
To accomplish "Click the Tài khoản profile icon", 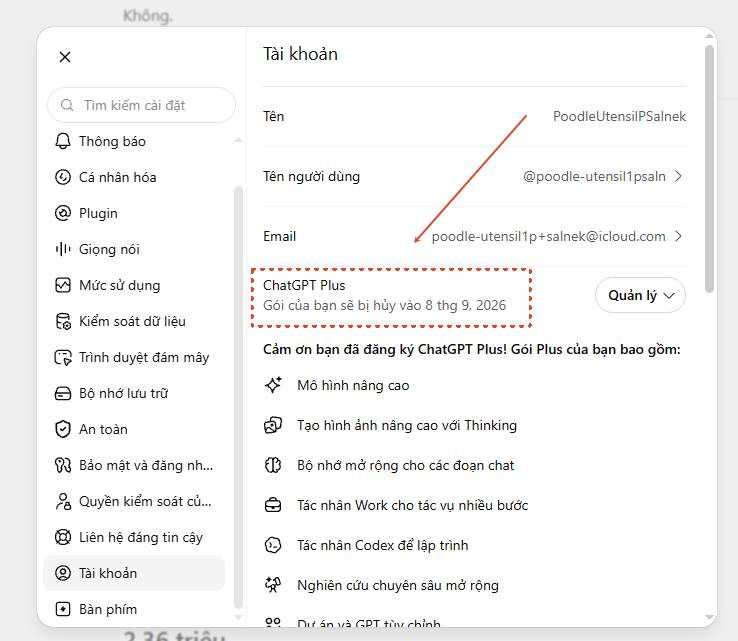I will 63,573.
